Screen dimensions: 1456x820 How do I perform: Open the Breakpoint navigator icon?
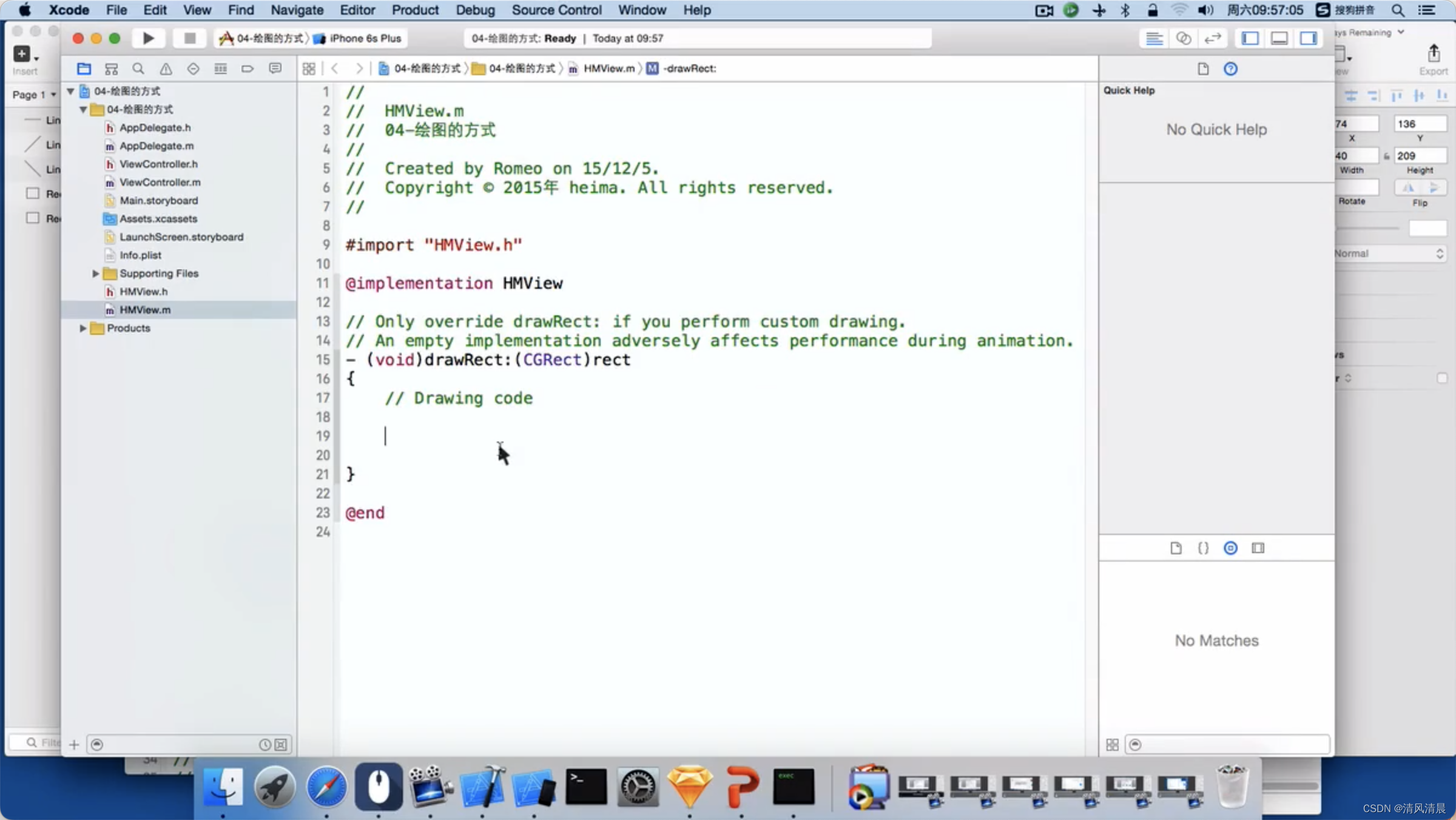pos(248,69)
